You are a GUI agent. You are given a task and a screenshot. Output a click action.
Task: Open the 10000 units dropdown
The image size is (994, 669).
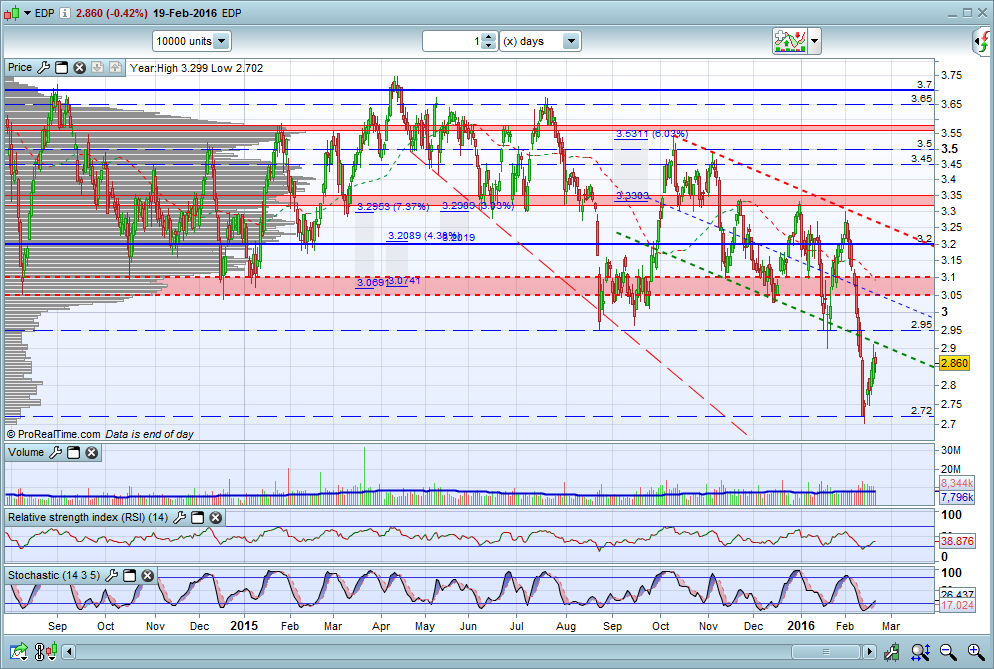pyautogui.click(x=221, y=41)
